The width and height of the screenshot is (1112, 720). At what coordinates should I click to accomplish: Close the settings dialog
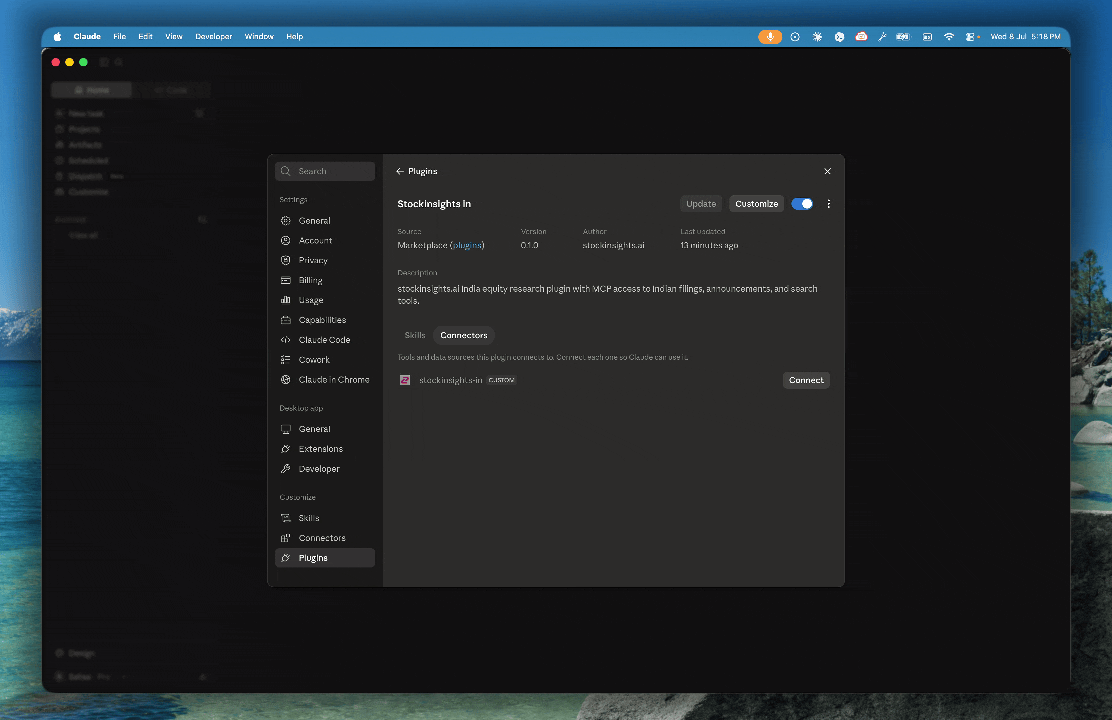tap(827, 171)
